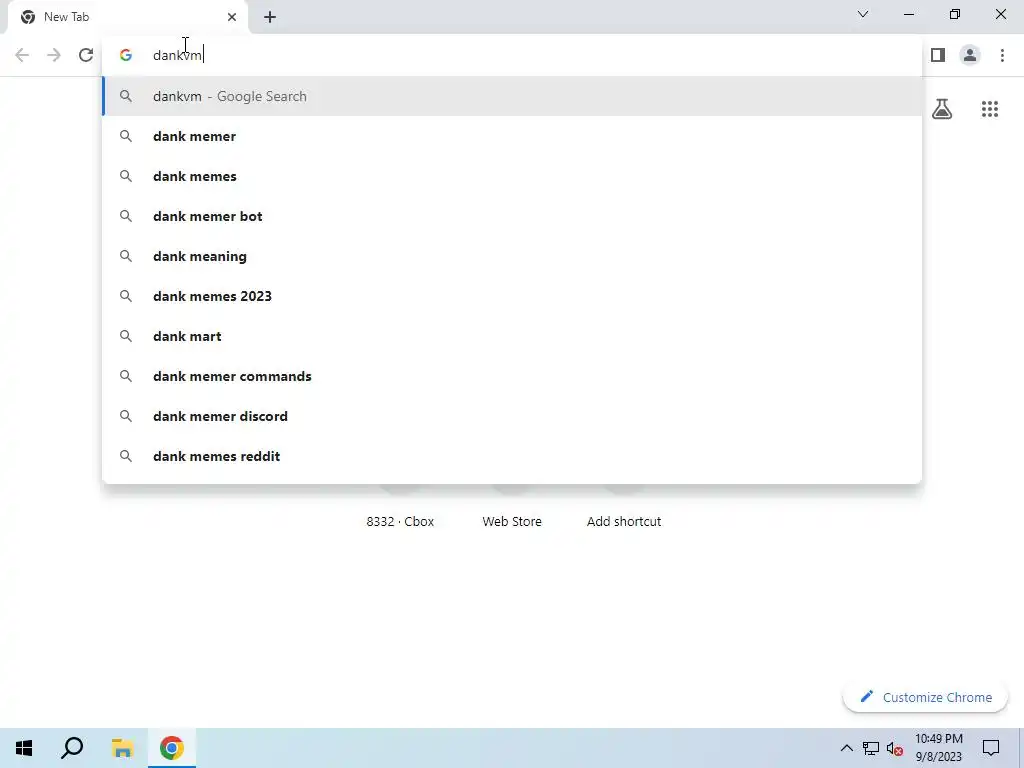This screenshot has height=768, width=1024.
Task: Close the New Tab tab
Action: tap(232, 17)
